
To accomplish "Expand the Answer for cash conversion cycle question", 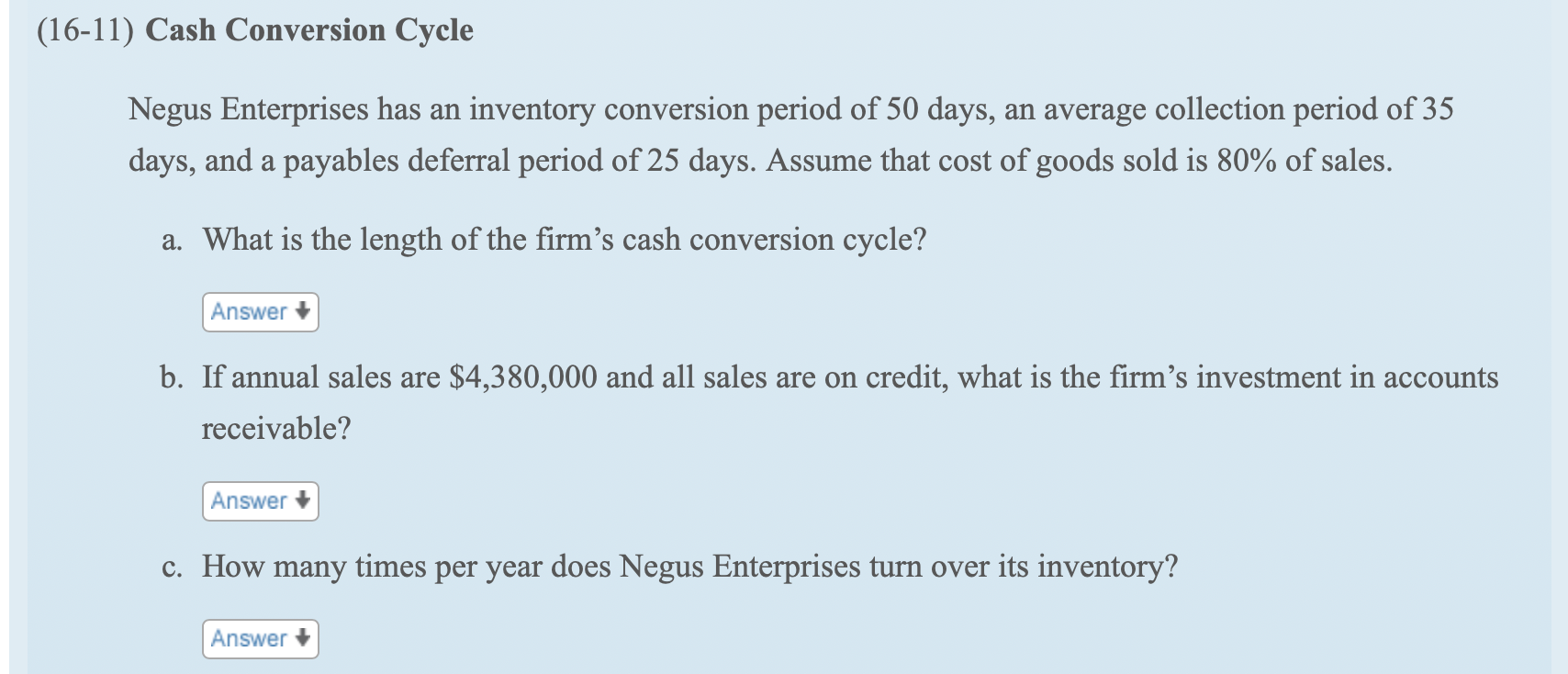I will coord(260,311).
